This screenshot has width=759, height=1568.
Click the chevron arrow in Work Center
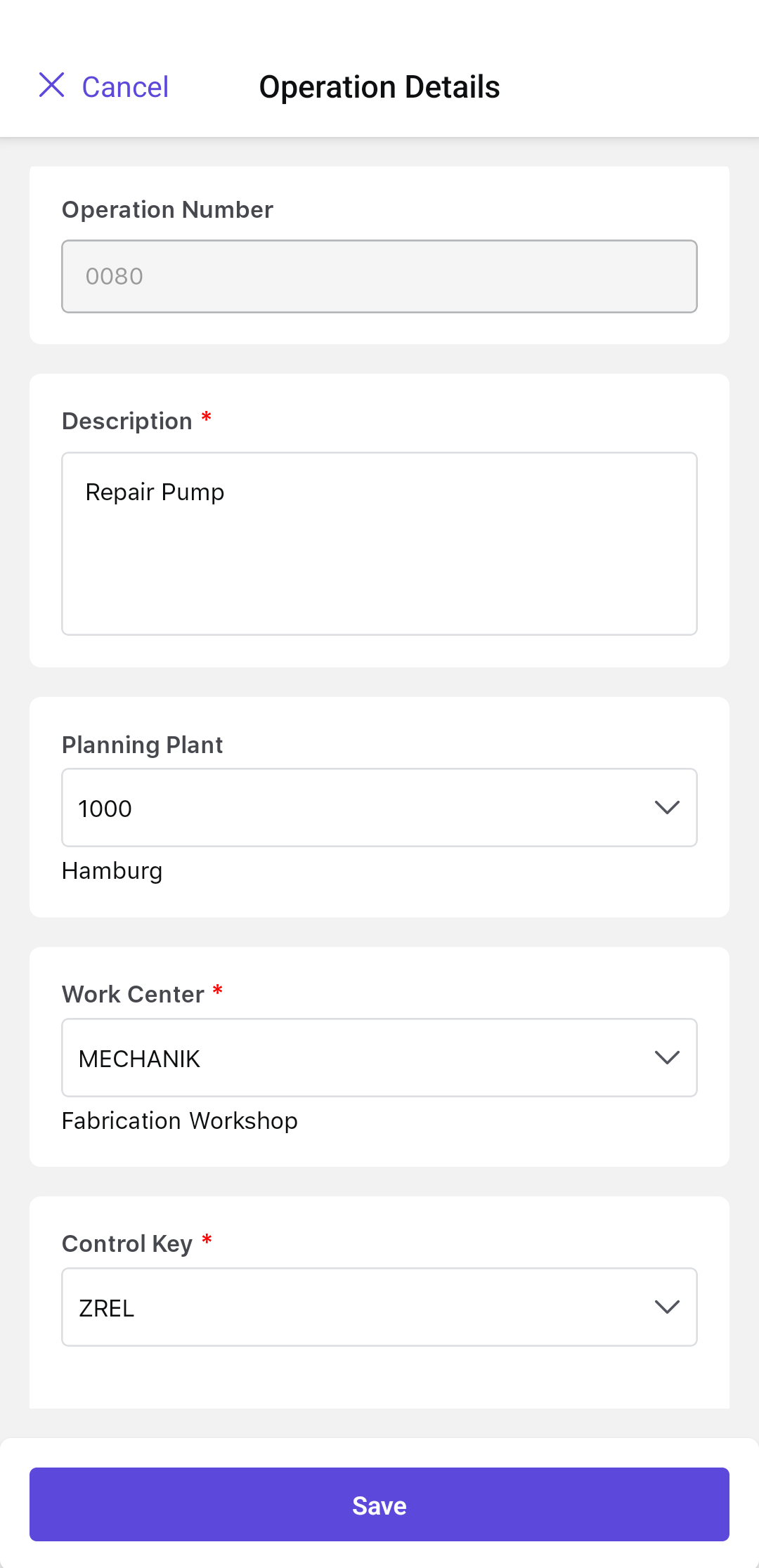point(667,1058)
